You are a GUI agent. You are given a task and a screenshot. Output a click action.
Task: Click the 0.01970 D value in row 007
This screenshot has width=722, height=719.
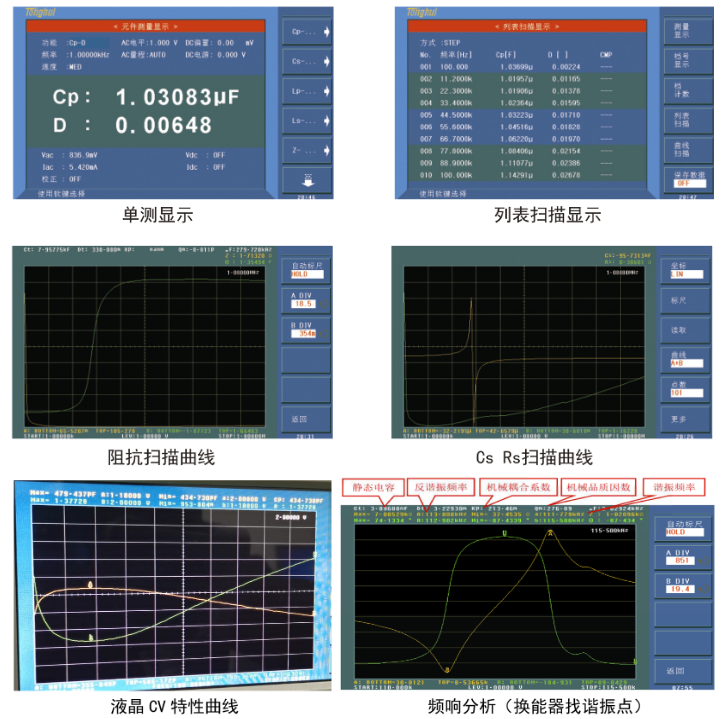point(566,139)
